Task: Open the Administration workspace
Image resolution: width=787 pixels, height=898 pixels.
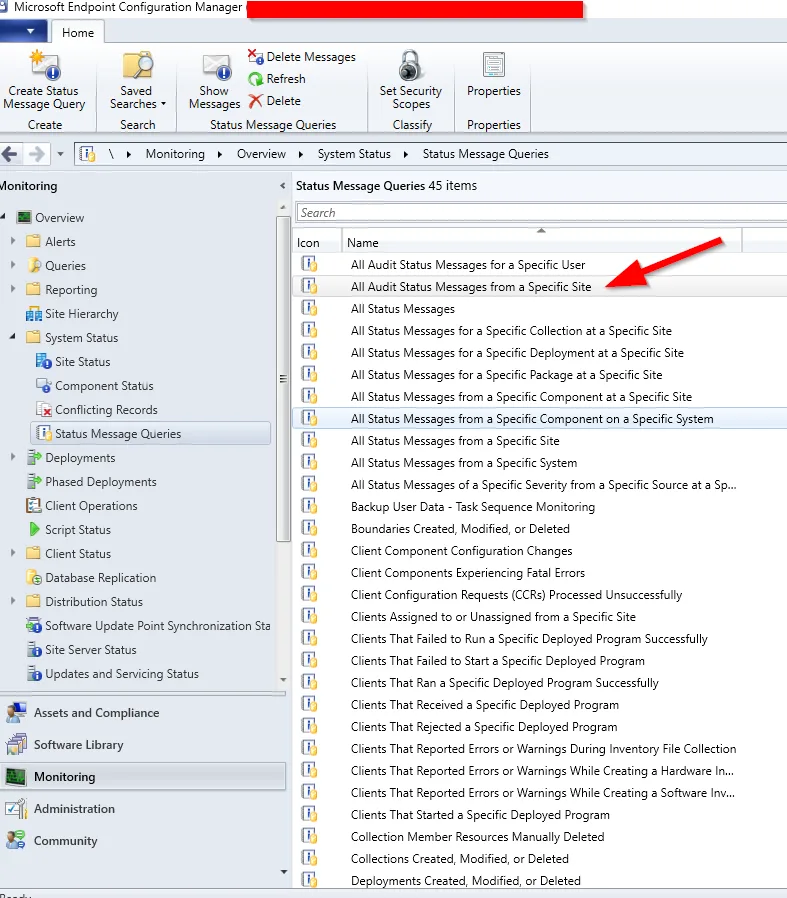Action: coord(74,809)
